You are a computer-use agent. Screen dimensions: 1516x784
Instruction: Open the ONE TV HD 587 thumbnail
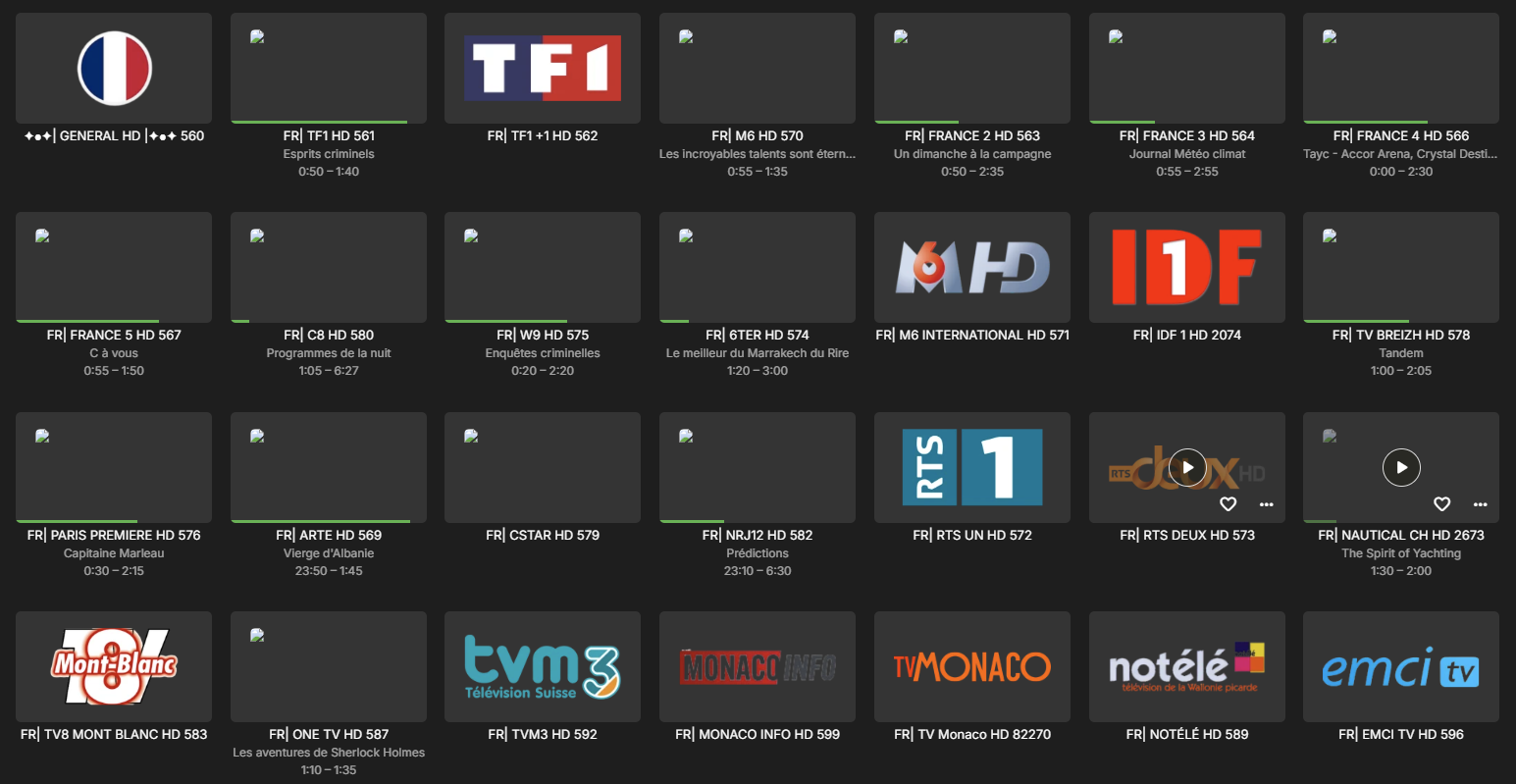(x=329, y=666)
